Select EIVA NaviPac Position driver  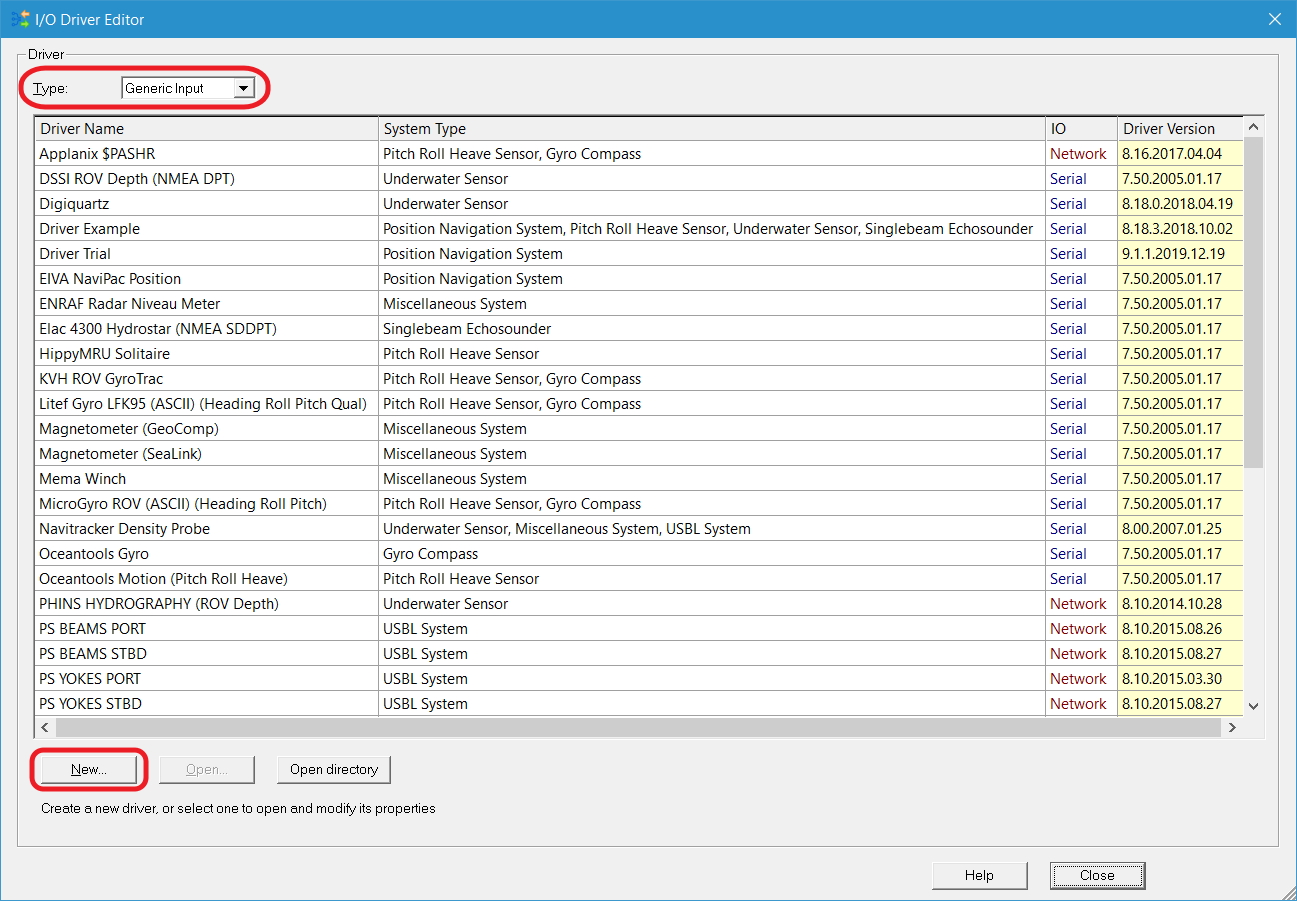(x=110, y=279)
